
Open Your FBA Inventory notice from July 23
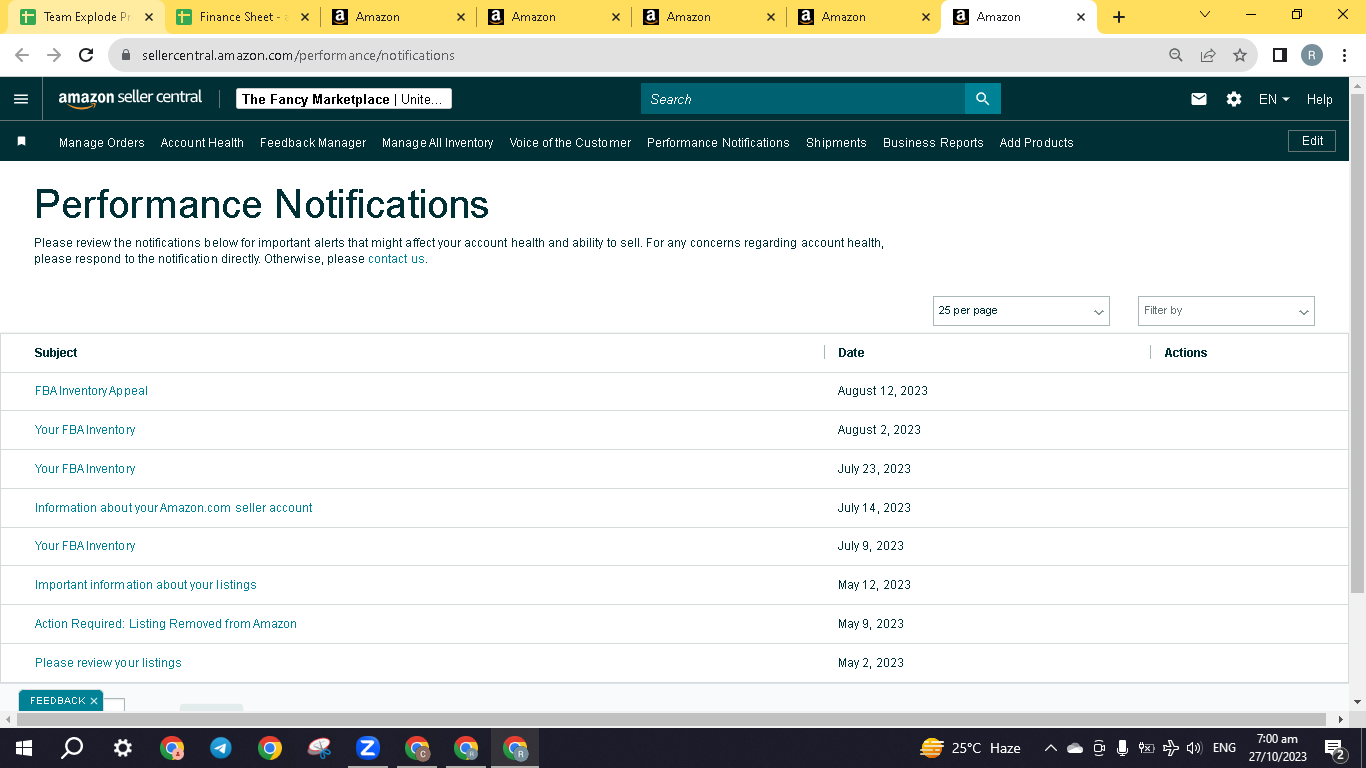point(85,469)
